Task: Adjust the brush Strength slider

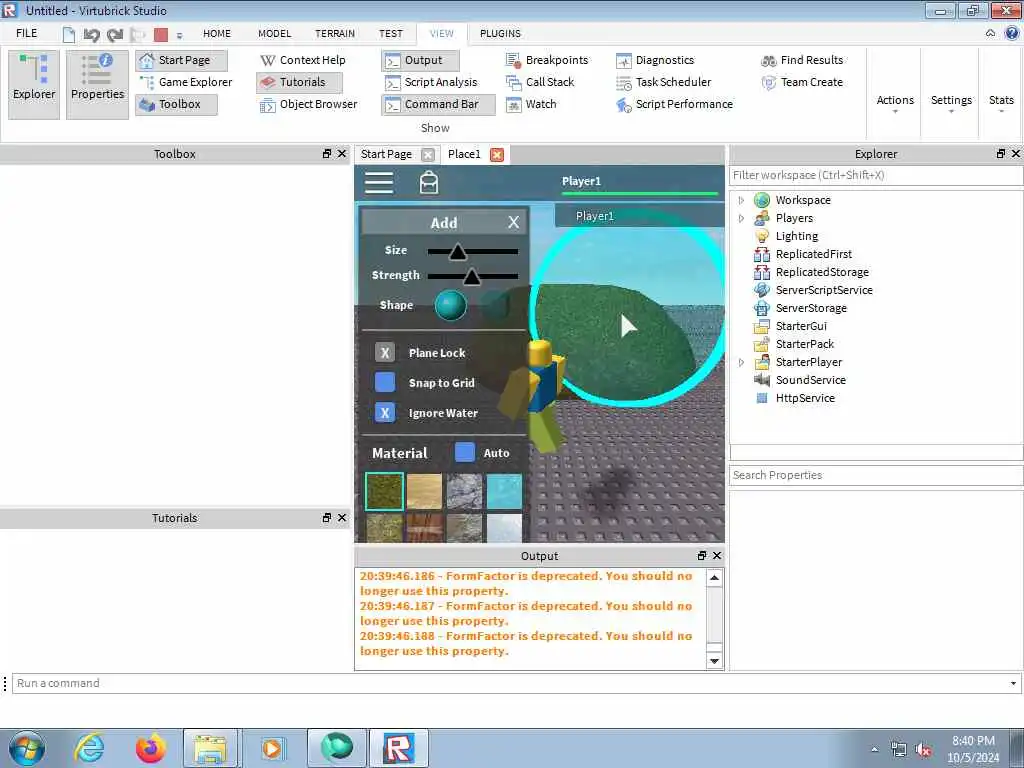Action: pyautogui.click(x=472, y=276)
